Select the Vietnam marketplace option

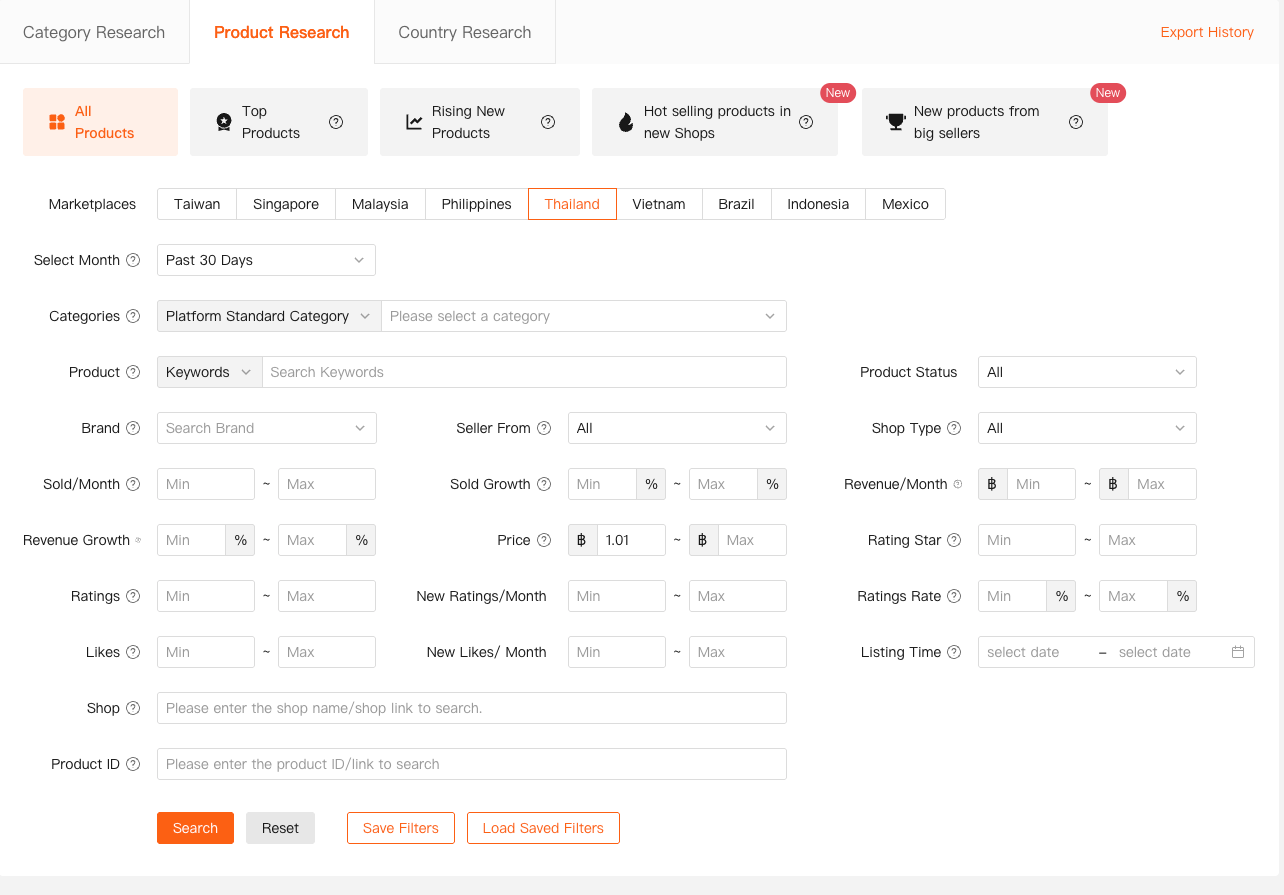click(658, 204)
